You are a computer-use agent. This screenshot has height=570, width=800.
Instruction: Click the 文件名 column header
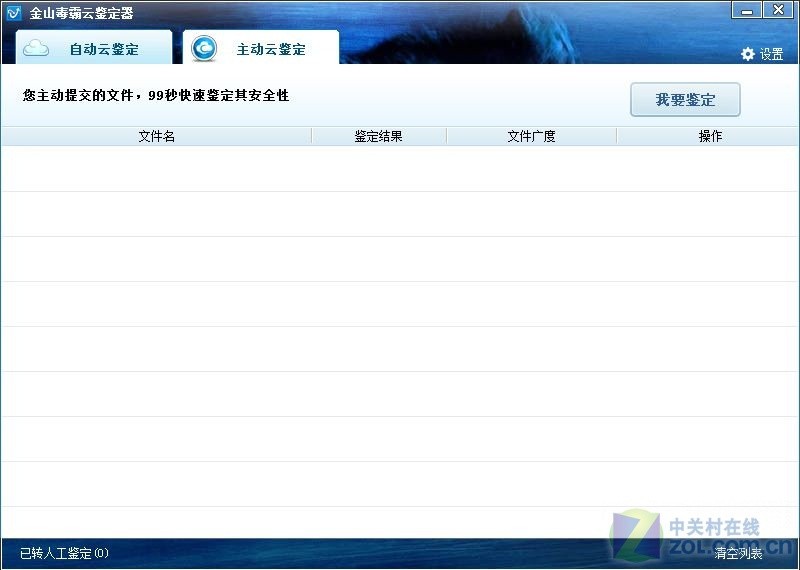pos(157,136)
